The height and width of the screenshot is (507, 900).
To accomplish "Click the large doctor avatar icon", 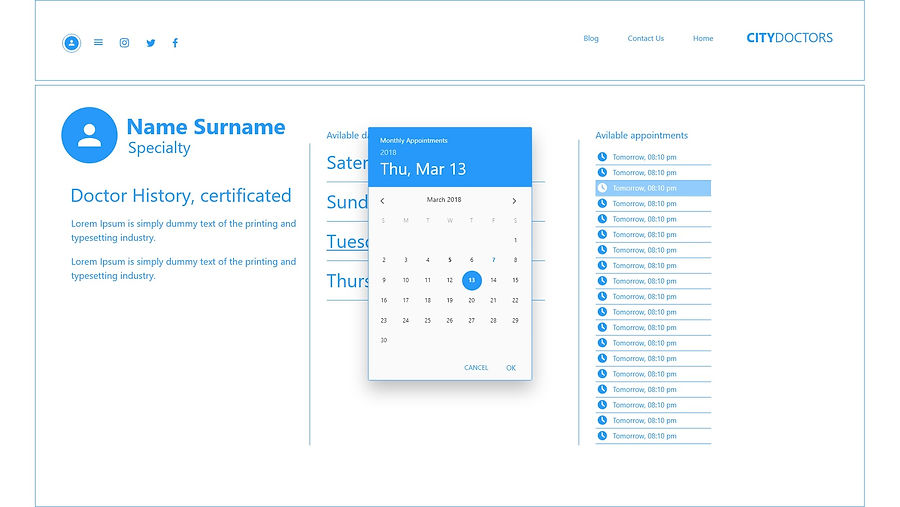I will (90, 135).
